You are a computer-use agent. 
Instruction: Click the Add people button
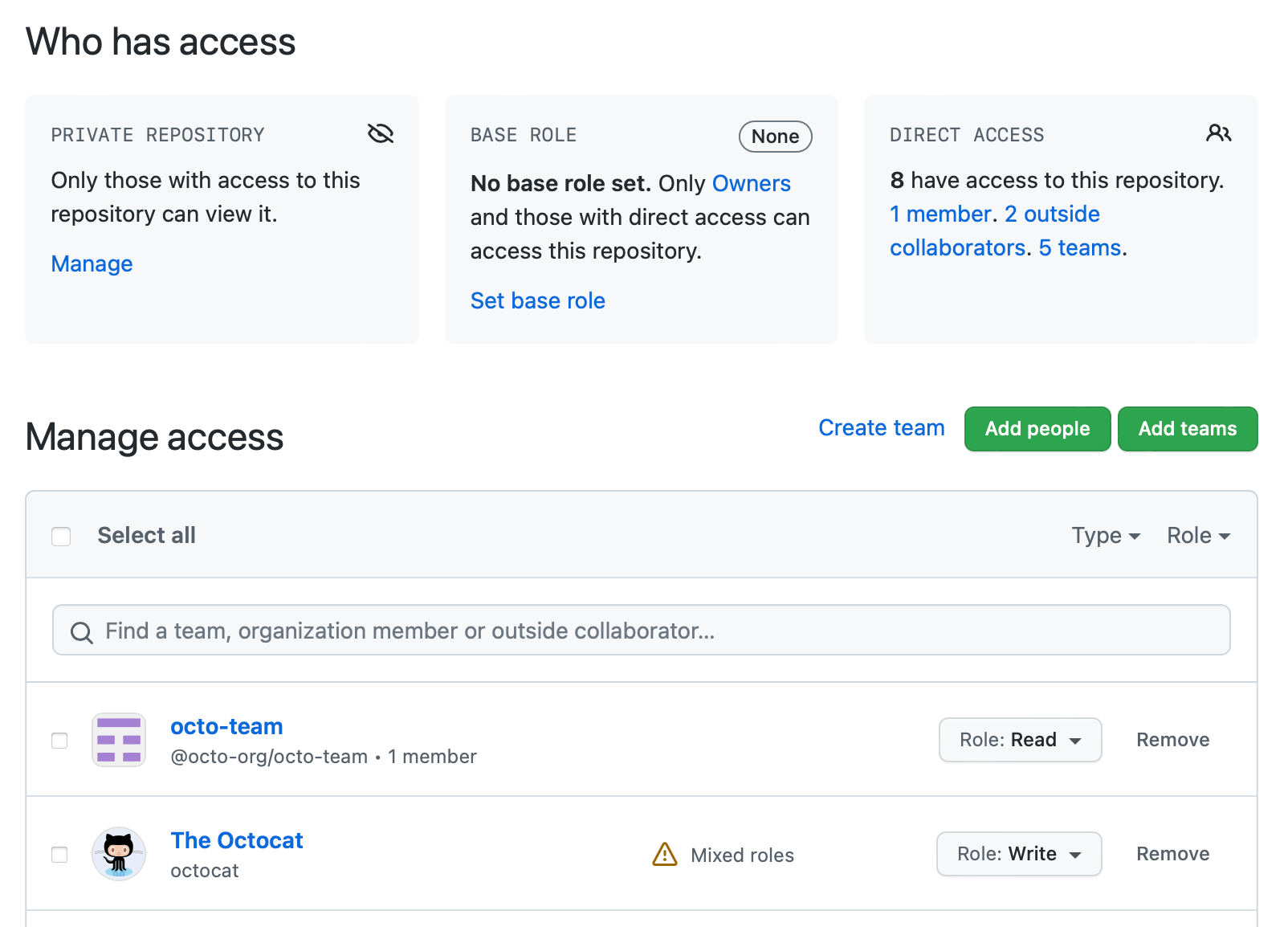point(1037,428)
